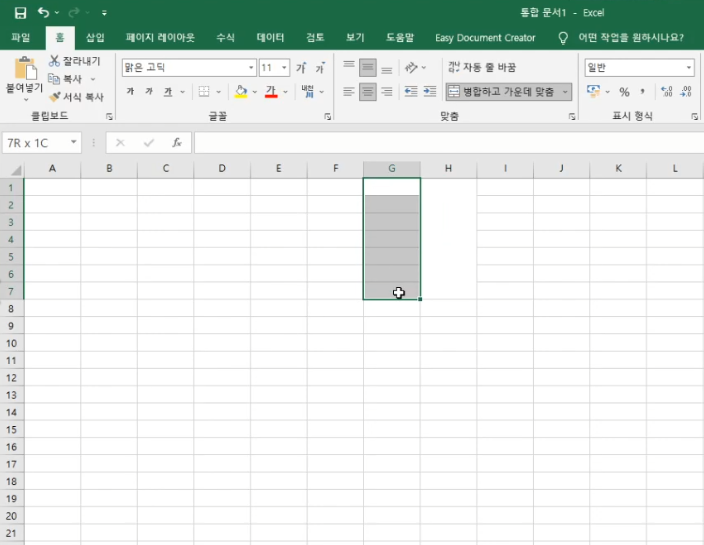Decrease the font size
704x545 pixels.
click(x=320, y=68)
